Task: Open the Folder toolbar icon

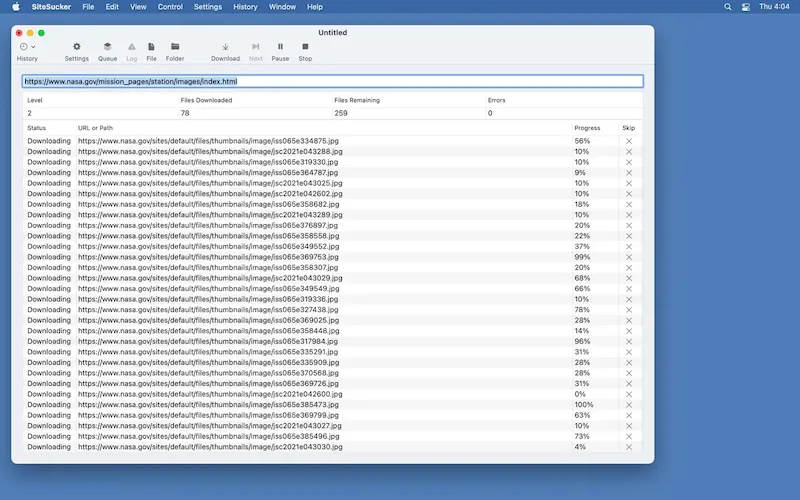Action: coord(175,52)
